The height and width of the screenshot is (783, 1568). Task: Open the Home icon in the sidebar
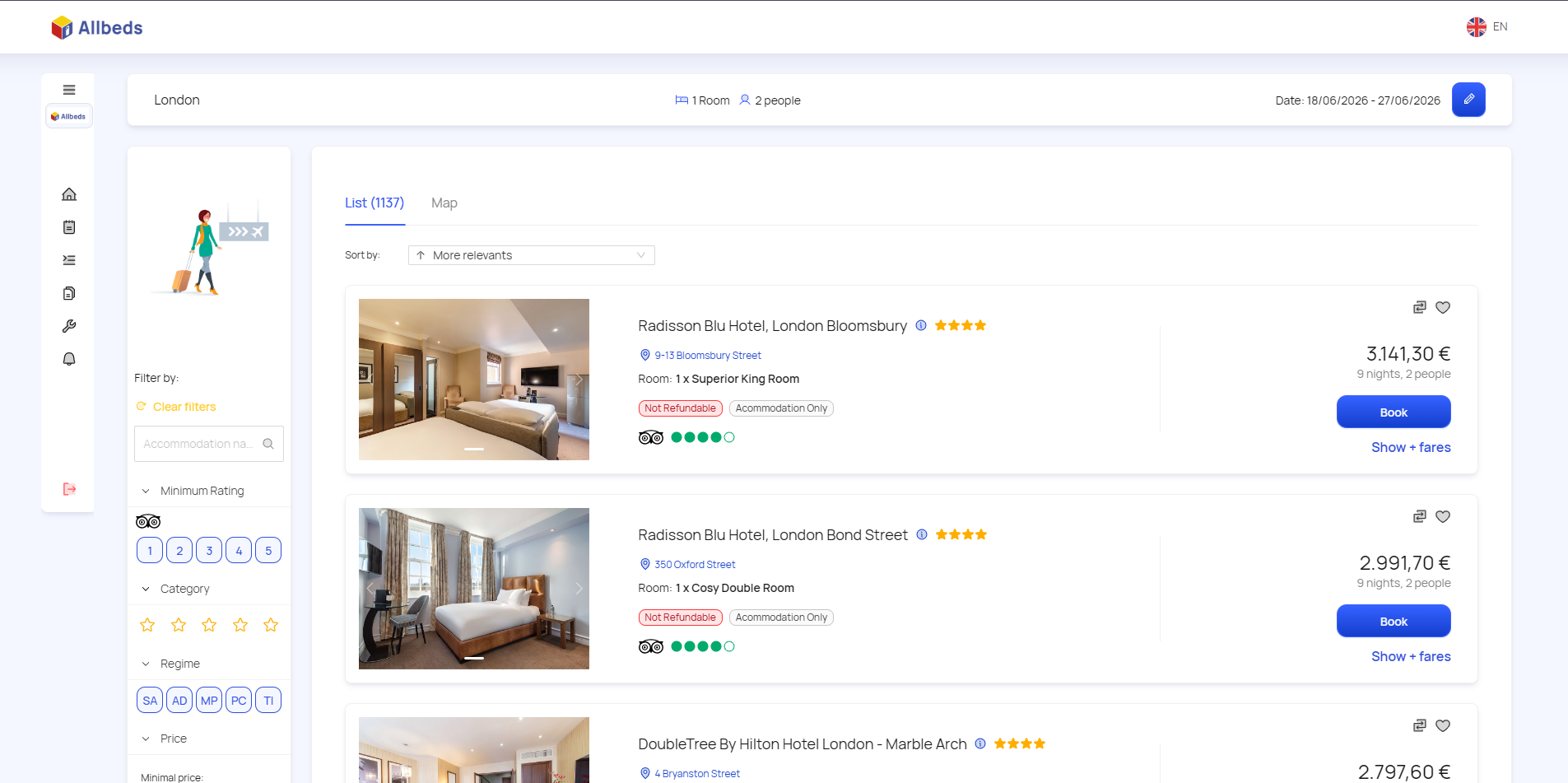69,193
